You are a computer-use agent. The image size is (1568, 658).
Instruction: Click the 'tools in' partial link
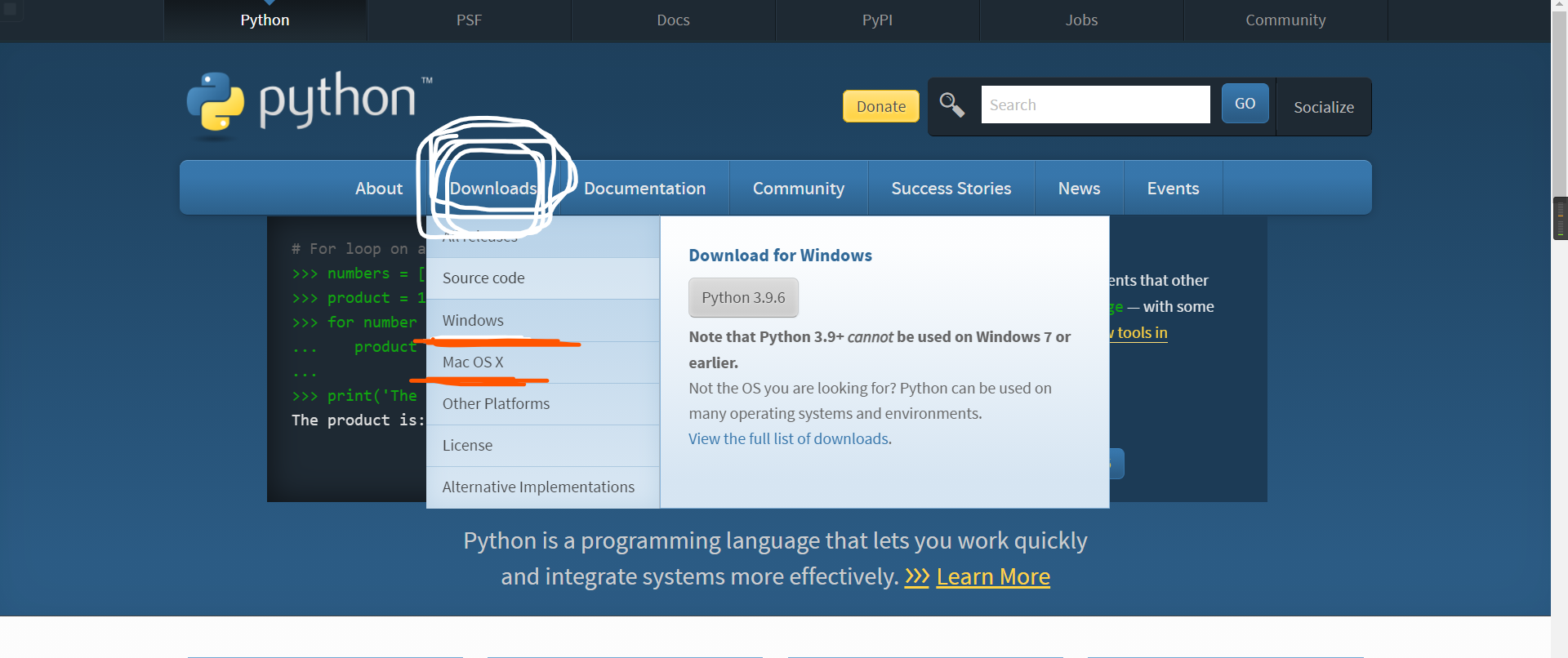pos(1138,332)
